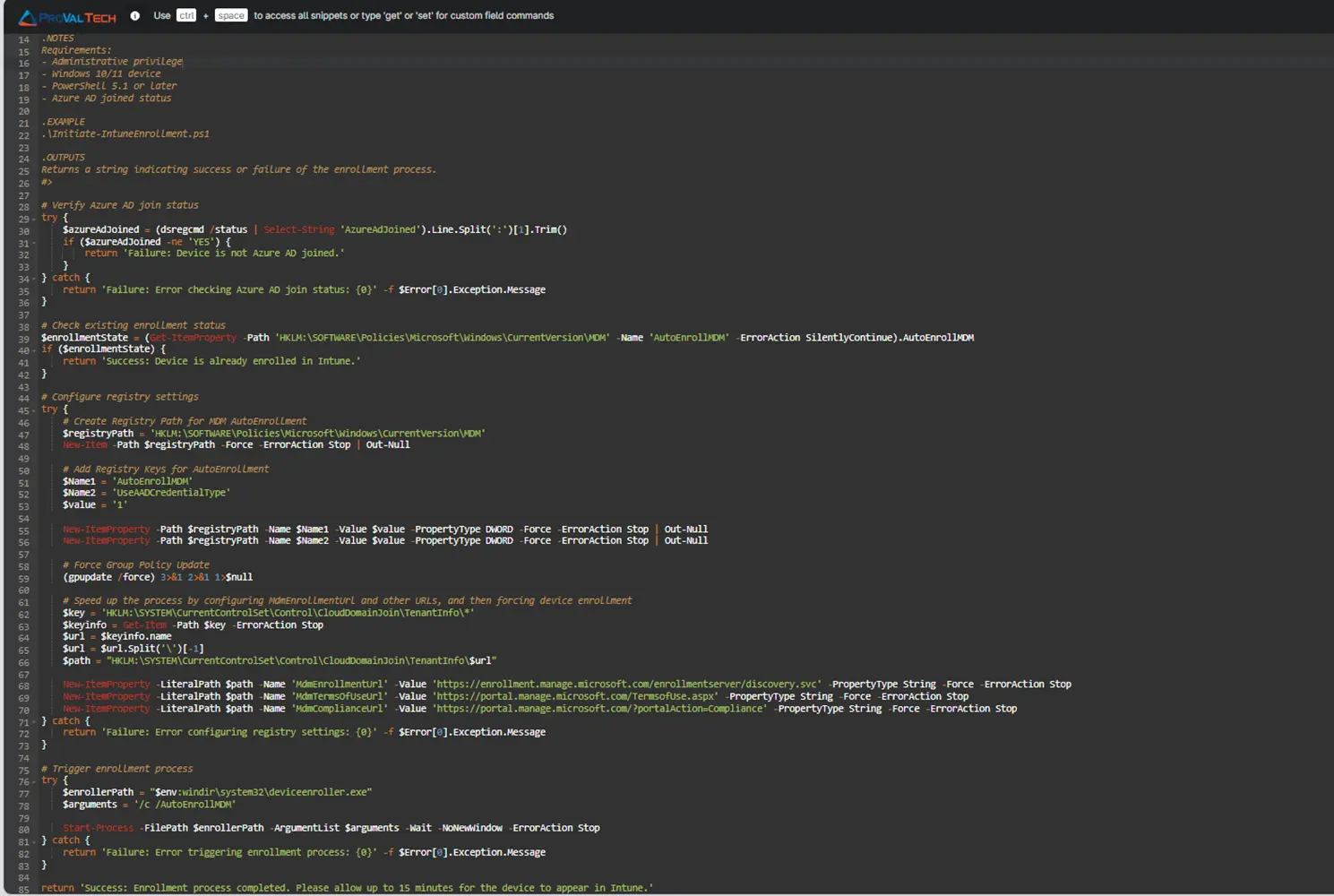The width and height of the screenshot is (1334, 896).
Task: Click the '.NOTES' comment text
Action: [x=58, y=39]
